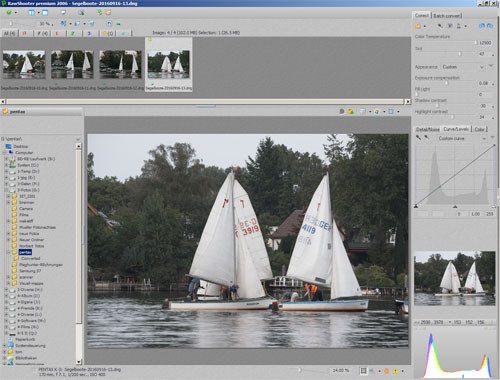Image resolution: width=500 pixels, height=380 pixels.
Task: Click the Exposure compensation slider handle
Action: 447,83
